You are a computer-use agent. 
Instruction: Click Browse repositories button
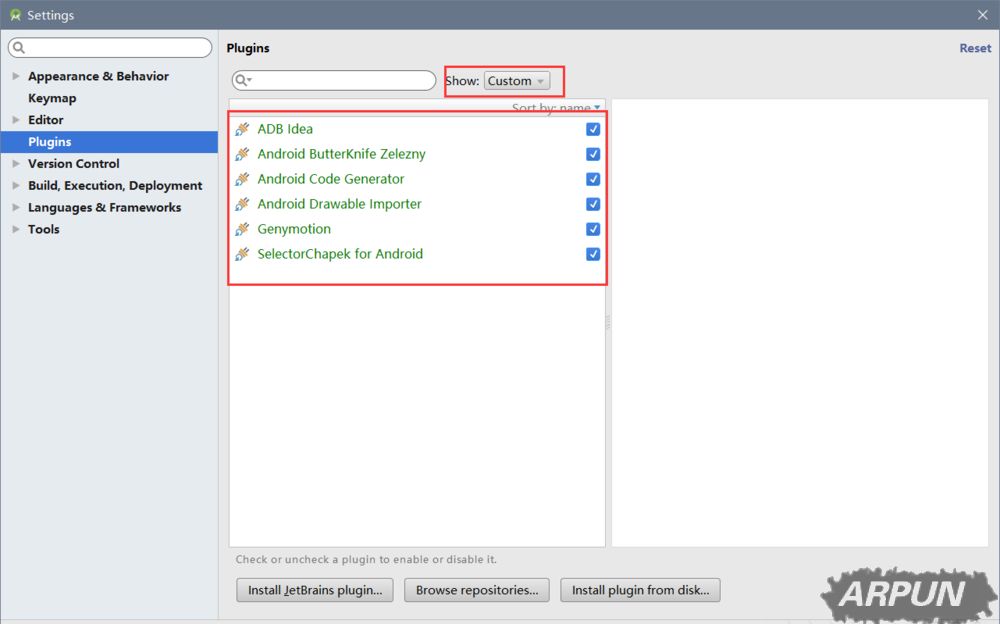pyautogui.click(x=477, y=590)
